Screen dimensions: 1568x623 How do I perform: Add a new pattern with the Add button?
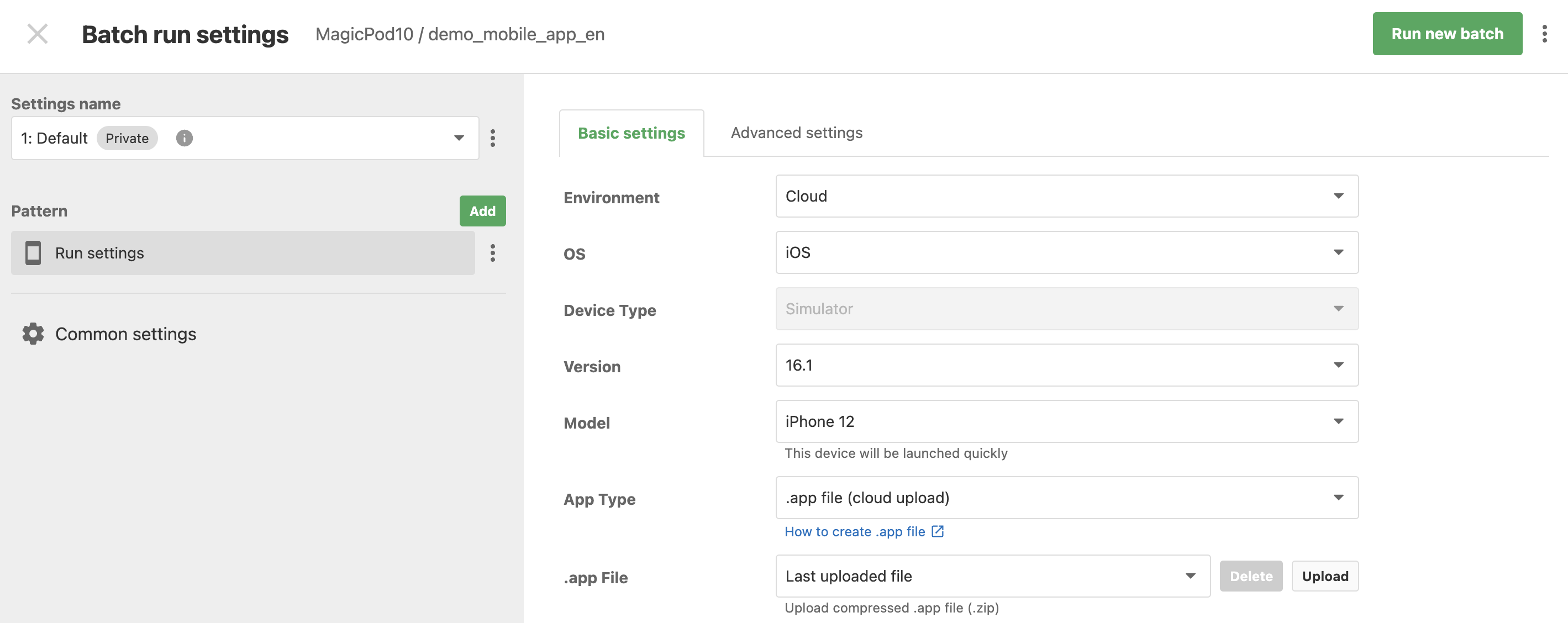482,211
